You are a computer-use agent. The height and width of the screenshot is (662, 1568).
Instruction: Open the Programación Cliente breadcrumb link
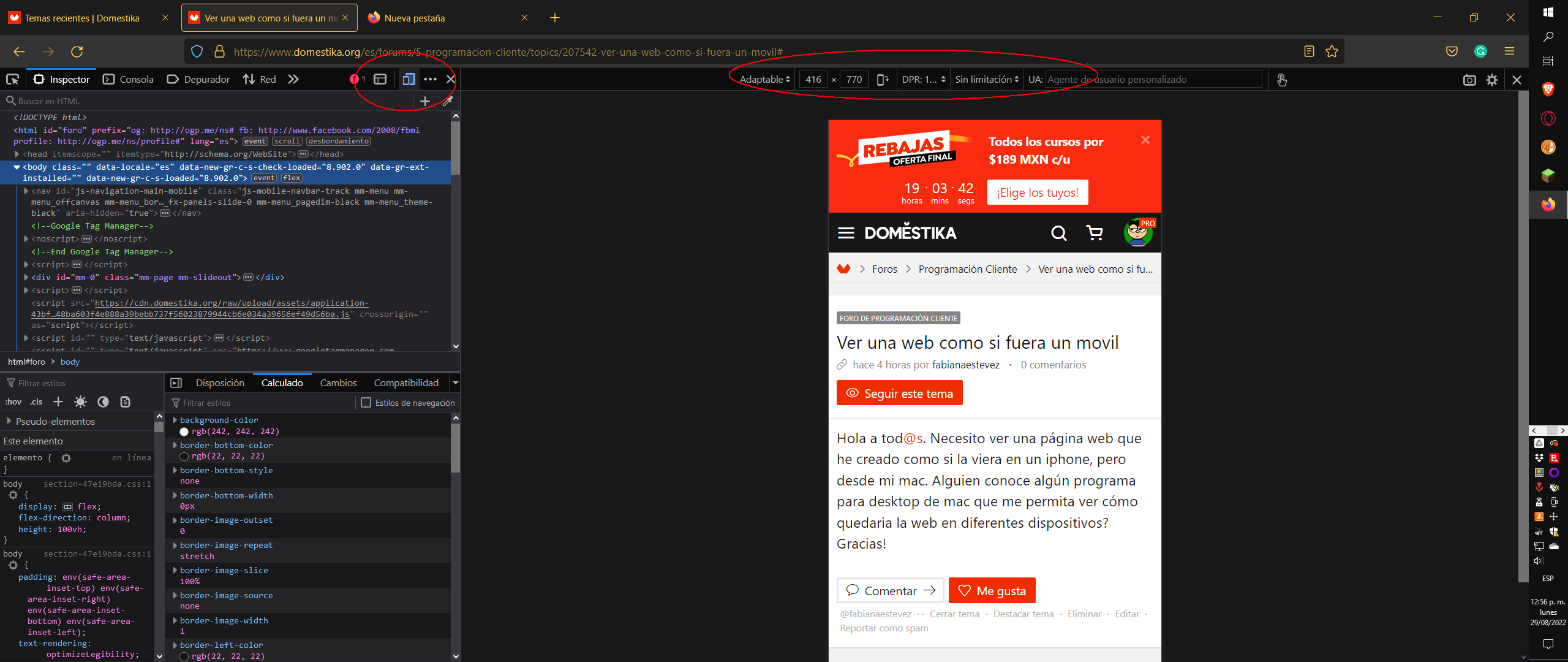tap(967, 269)
